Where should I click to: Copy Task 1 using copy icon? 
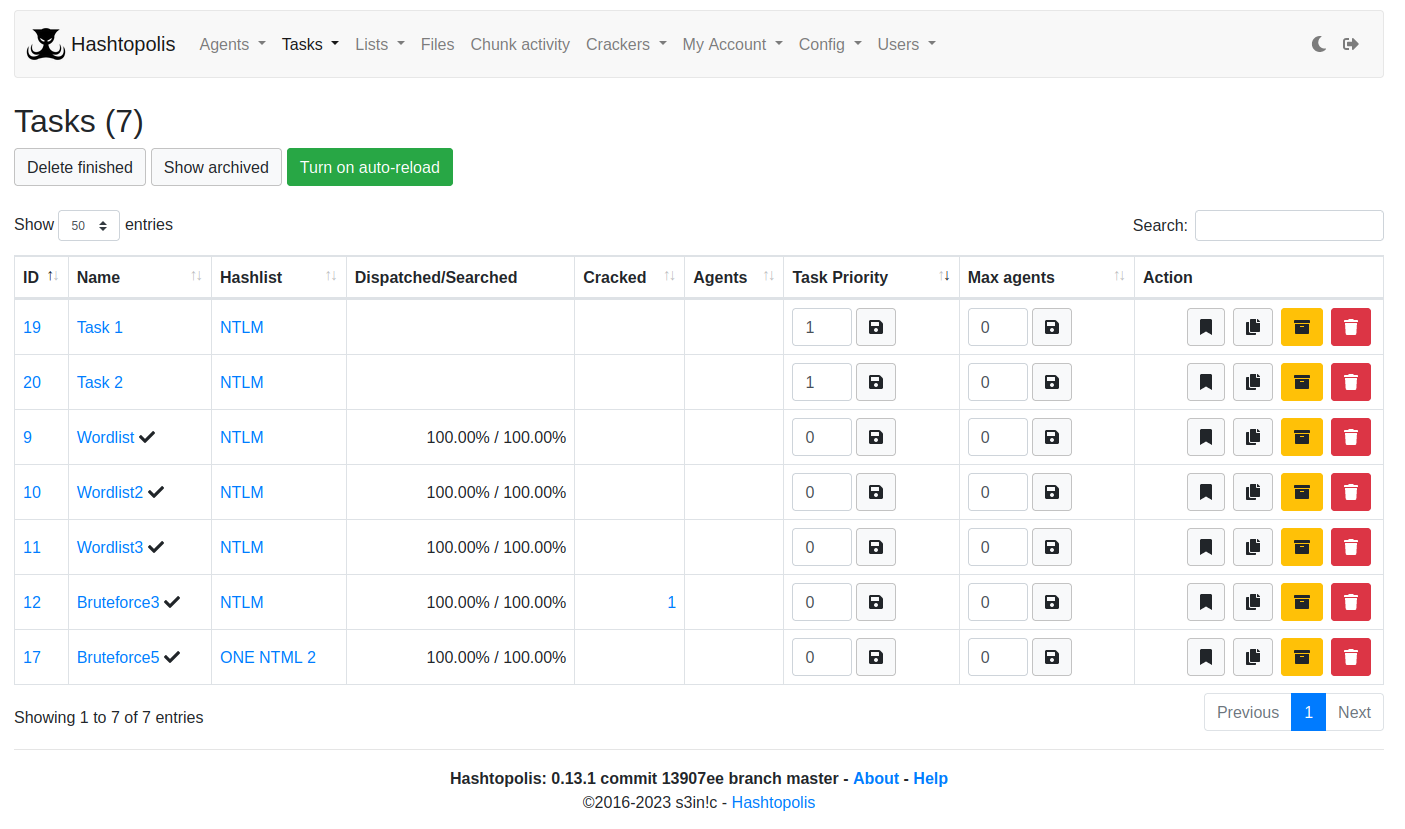click(1253, 327)
